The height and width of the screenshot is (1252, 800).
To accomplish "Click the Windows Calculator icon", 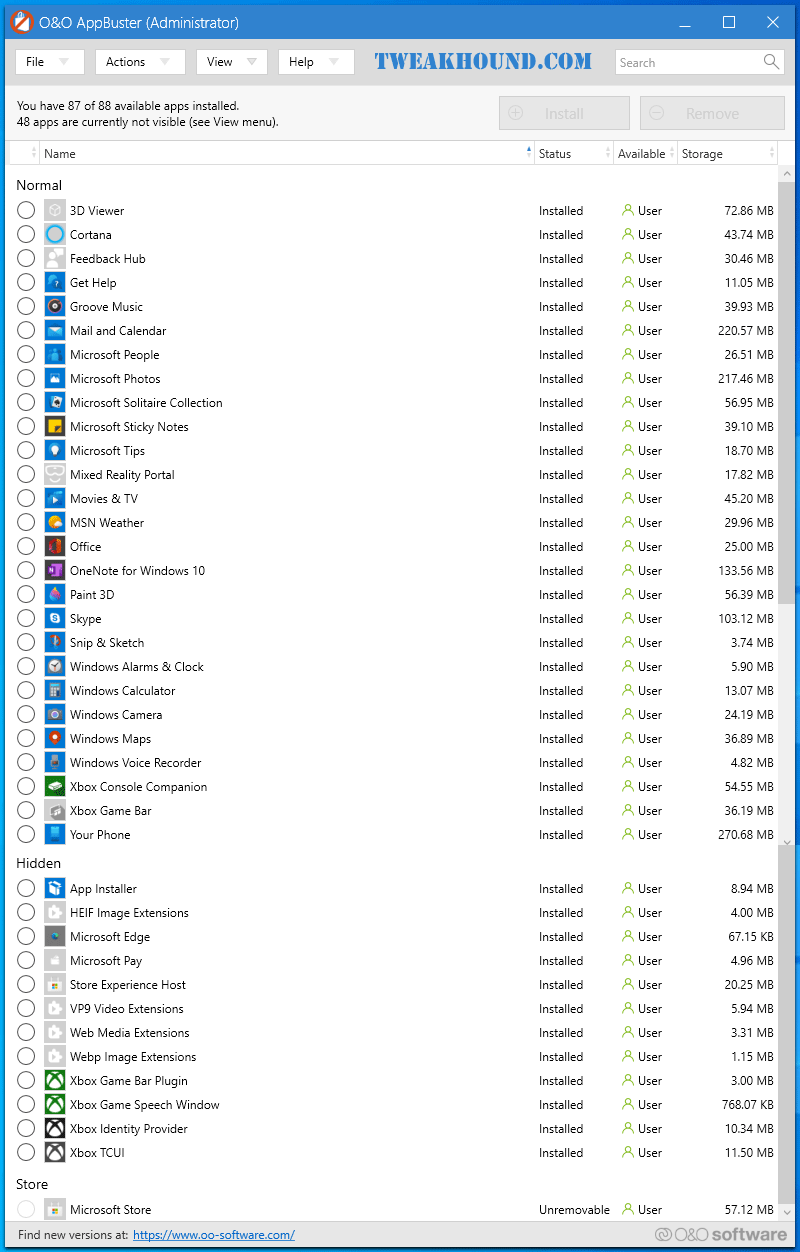I will coord(55,691).
